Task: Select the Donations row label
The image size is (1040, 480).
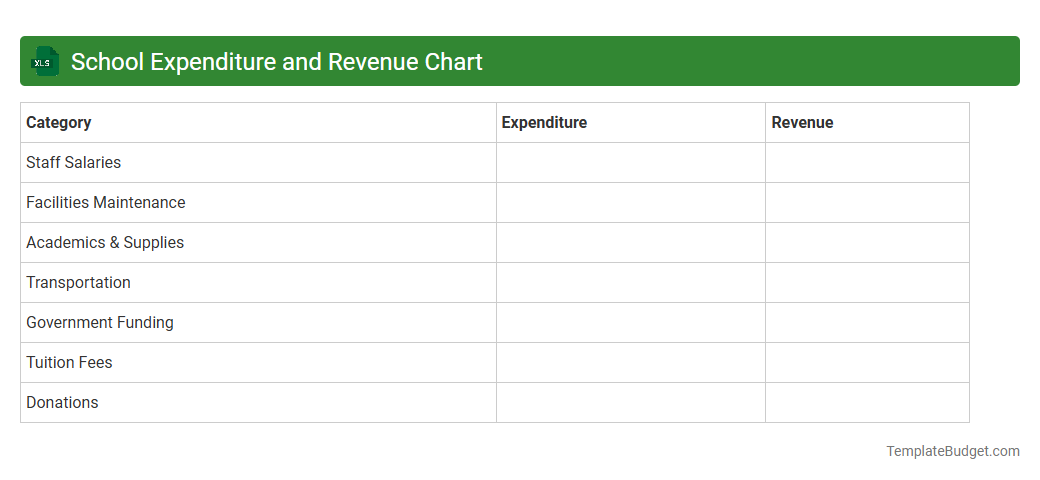Action: tap(62, 402)
